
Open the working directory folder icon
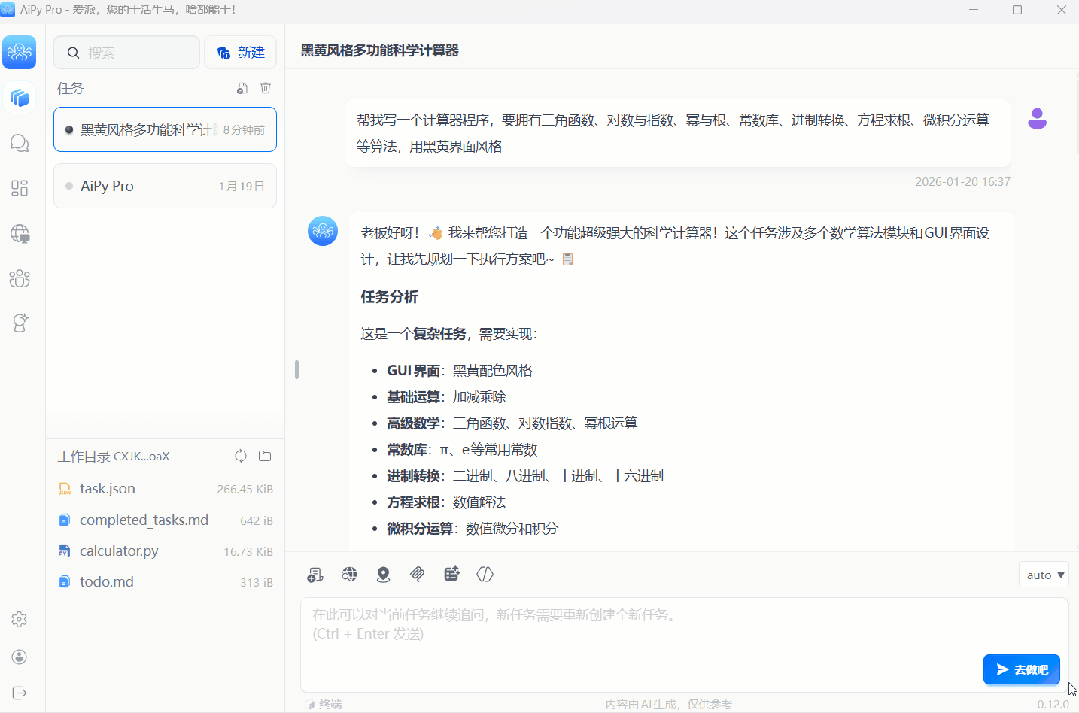[x=265, y=456]
